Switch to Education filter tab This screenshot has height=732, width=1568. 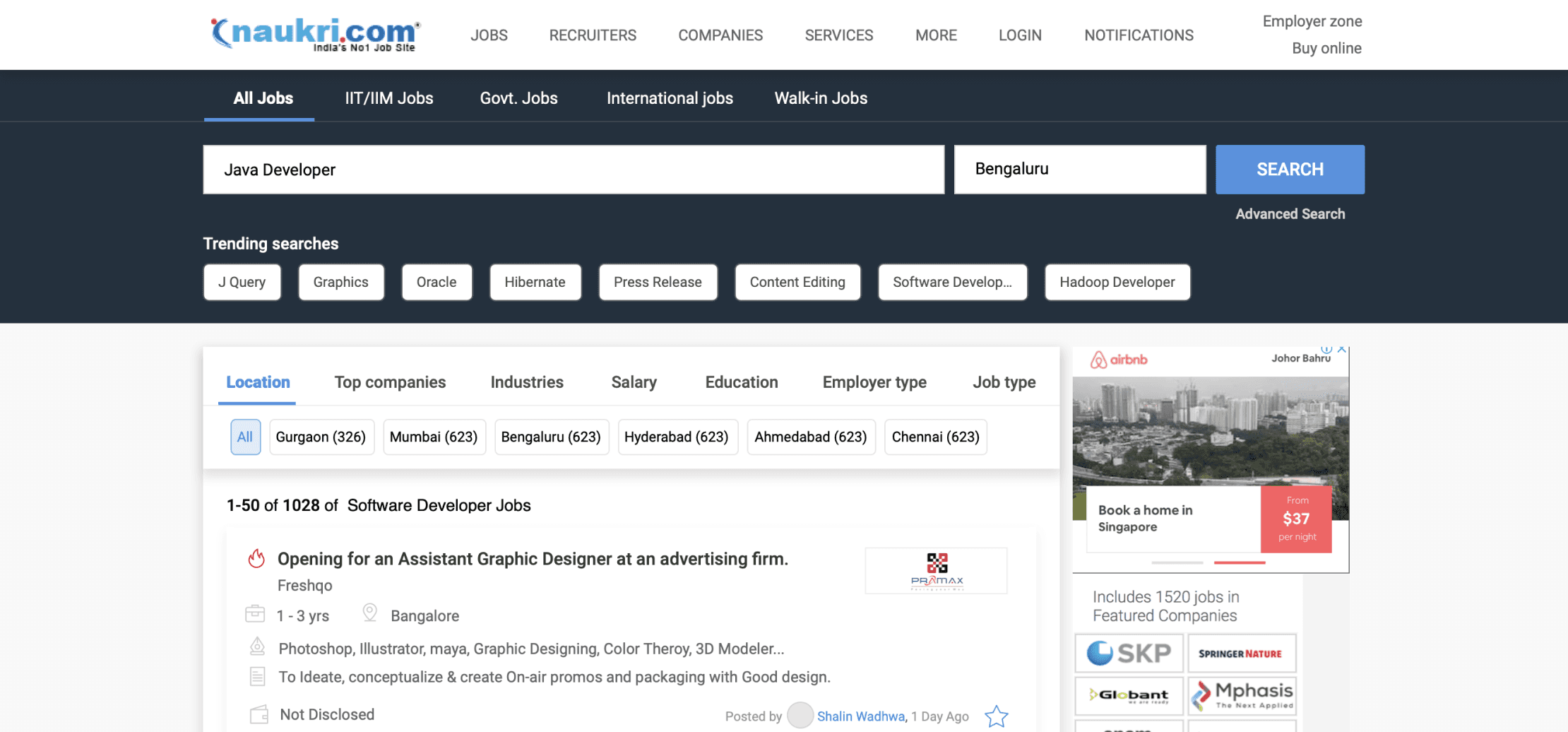tap(742, 382)
